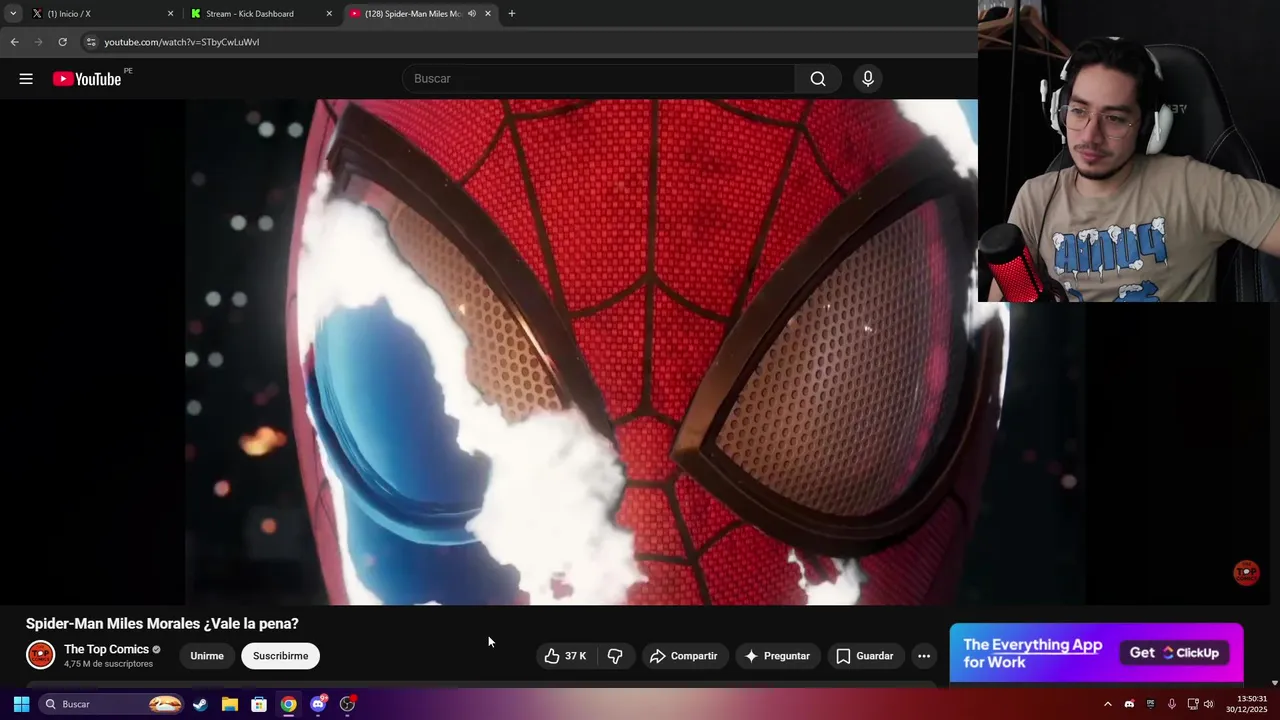Viewport: 1280px width, 720px height.
Task: Close the Kick Dashboard tab
Action: click(x=329, y=14)
